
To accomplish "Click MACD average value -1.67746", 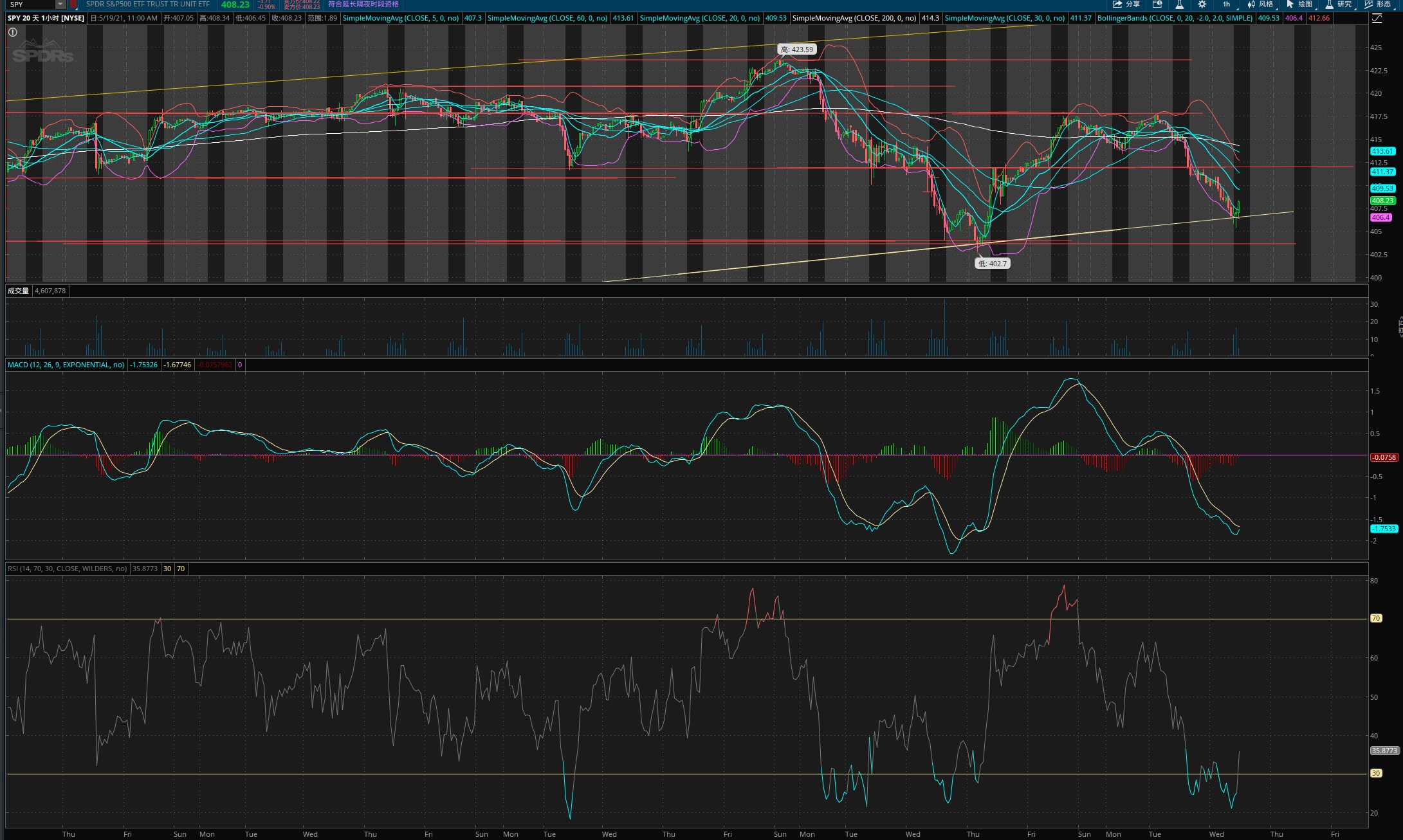I will [x=177, y=365].
